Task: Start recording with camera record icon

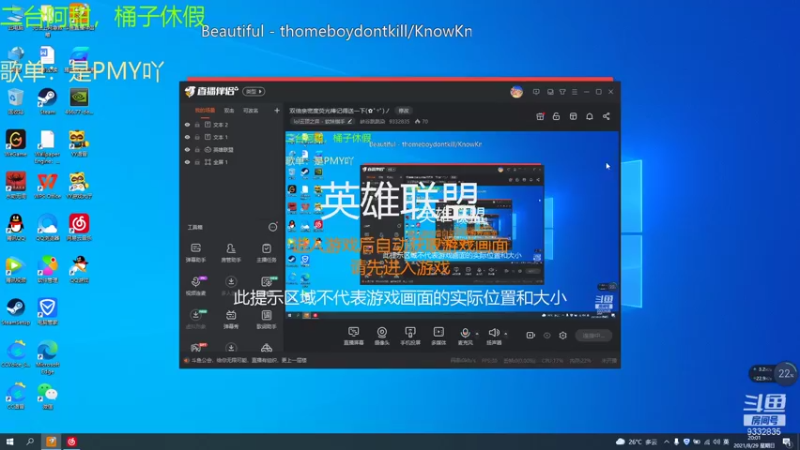Action: (531, 335)
